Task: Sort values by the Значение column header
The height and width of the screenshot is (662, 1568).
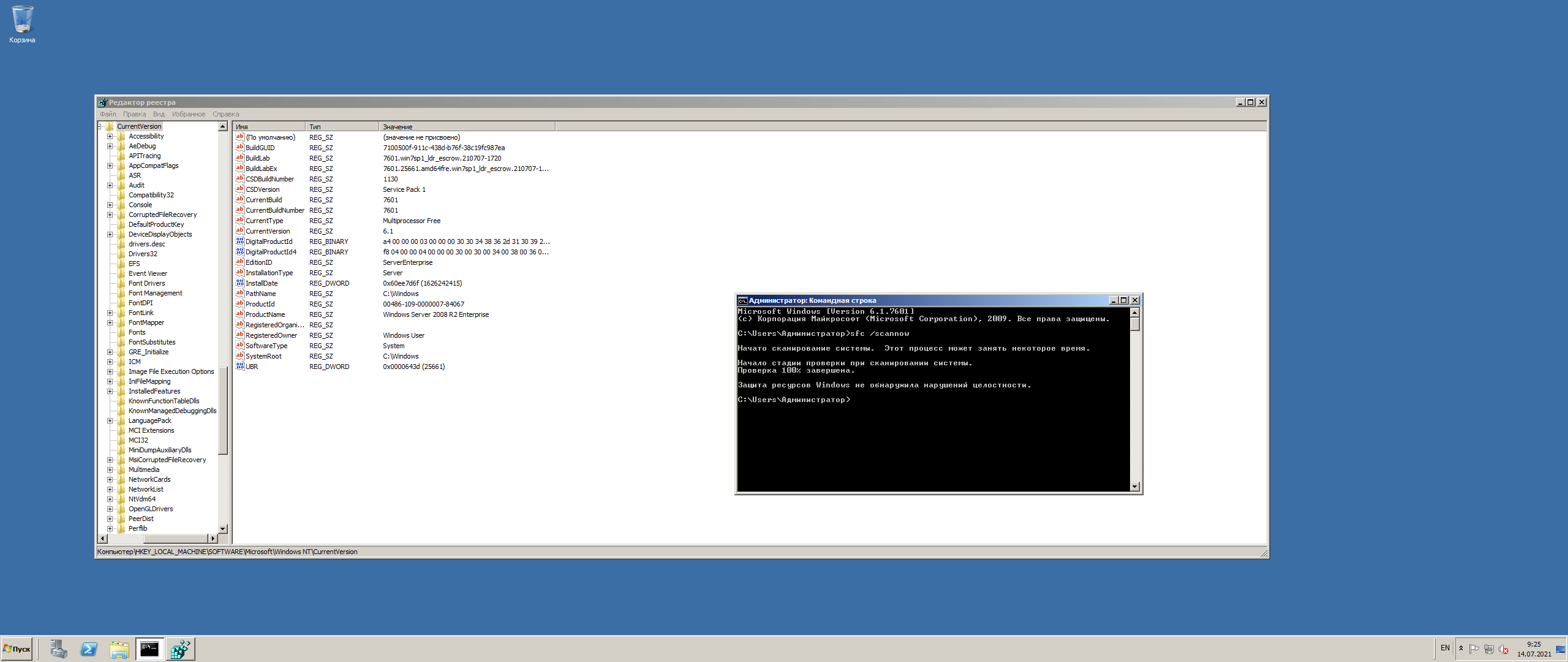Action: 467,127
